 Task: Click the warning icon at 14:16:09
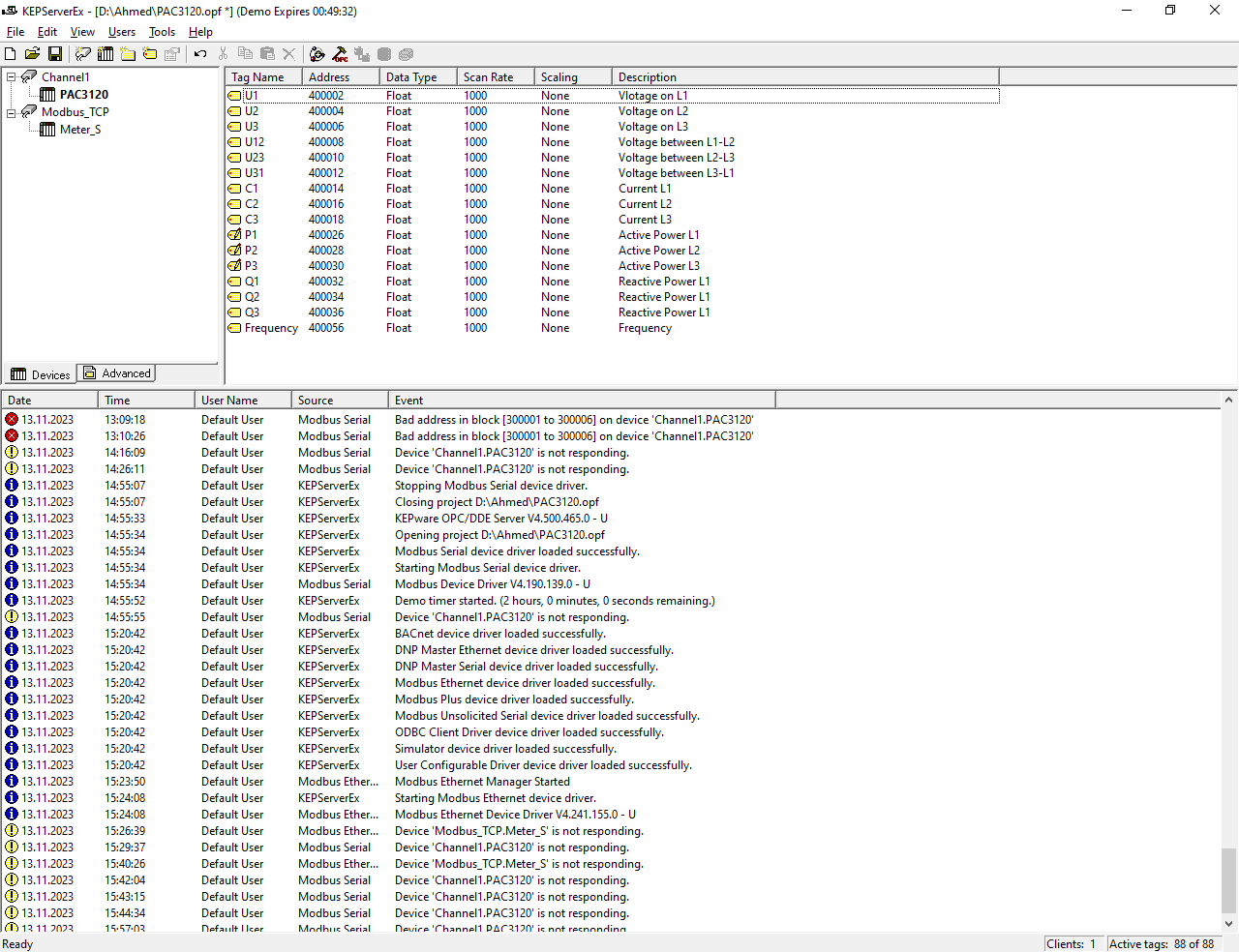coord(12,453)
